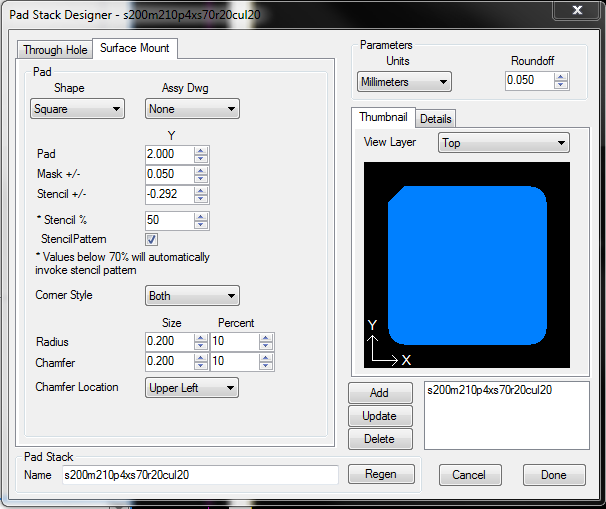The width and height of the screenshot is (606, 509).
Task: Click the Regen button
Action: point(381,474)
